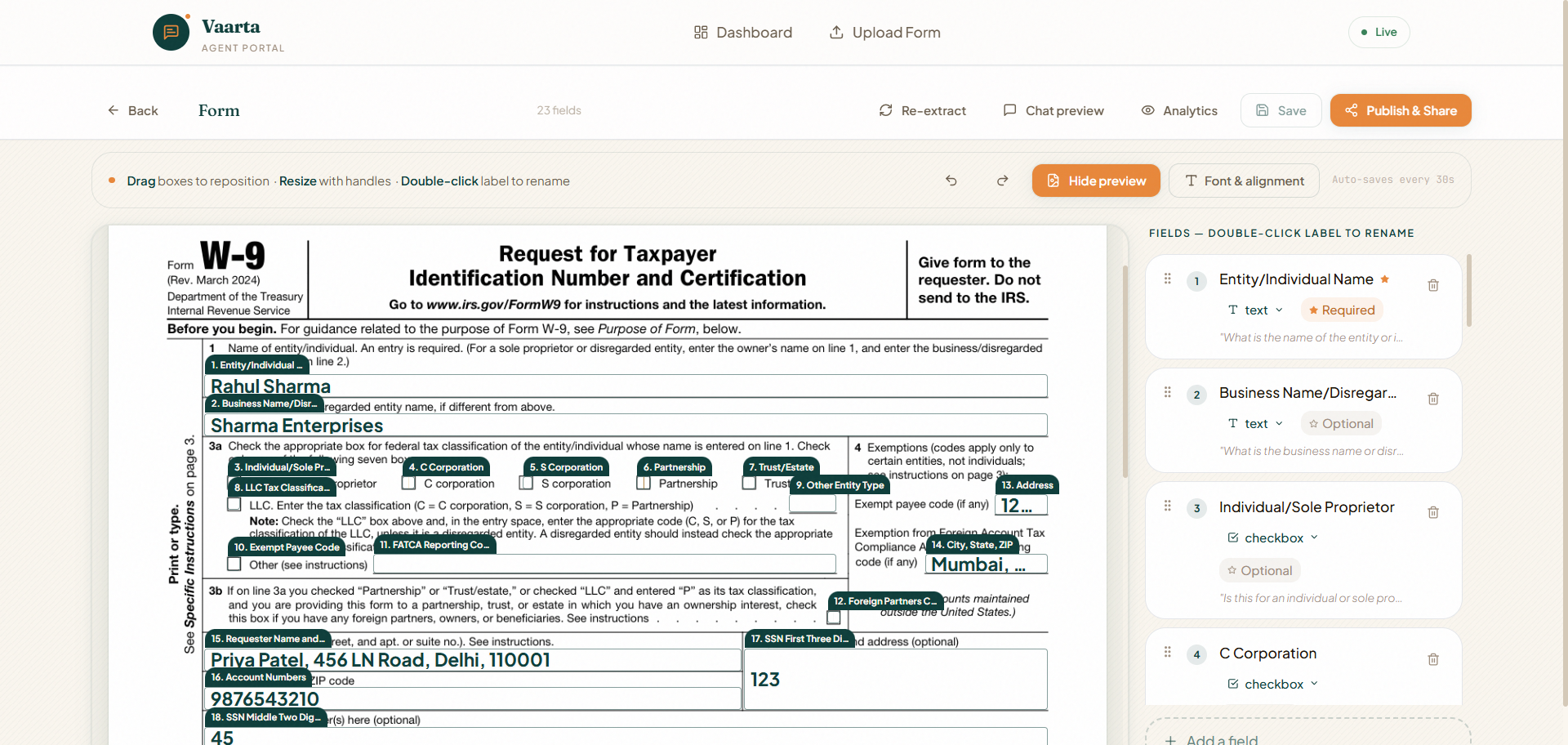Click the field containing 45
This screenshot has width=1568, height=745.
coord(626,736)
